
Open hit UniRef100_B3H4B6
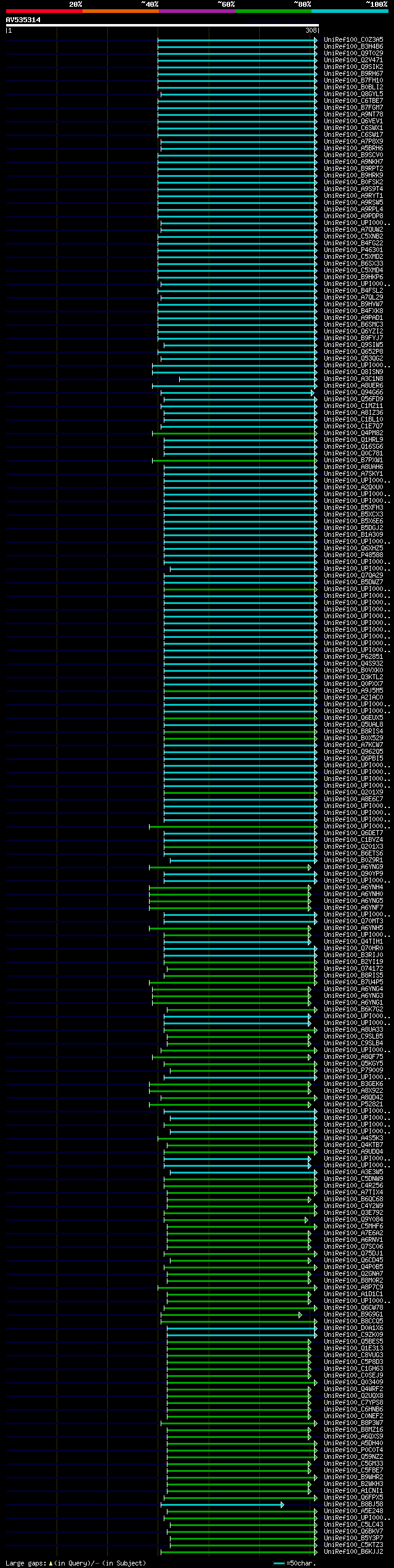point(353,47)
